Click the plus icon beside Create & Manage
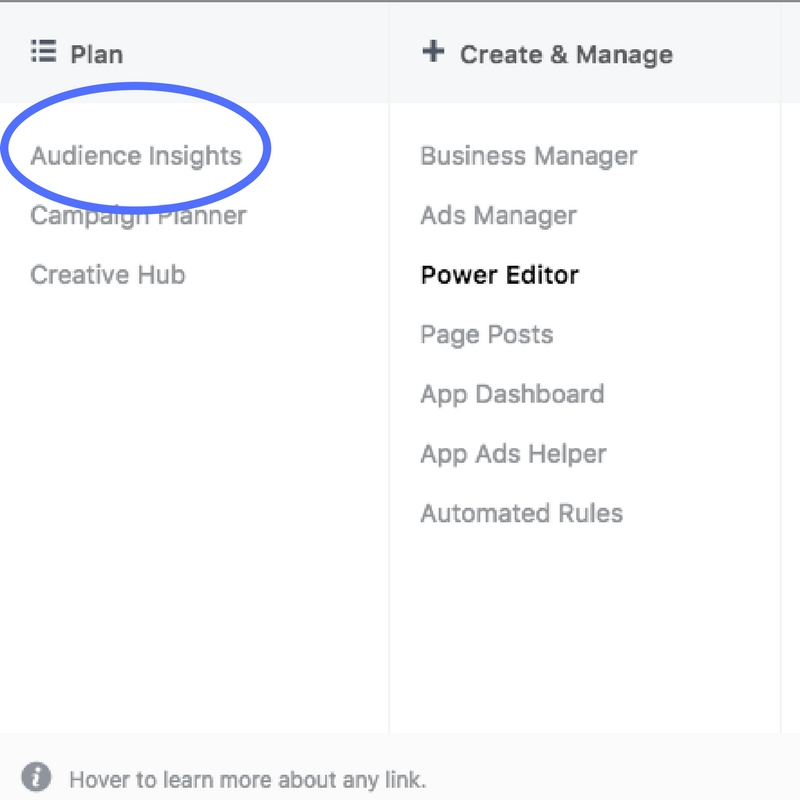 [433, 52]
